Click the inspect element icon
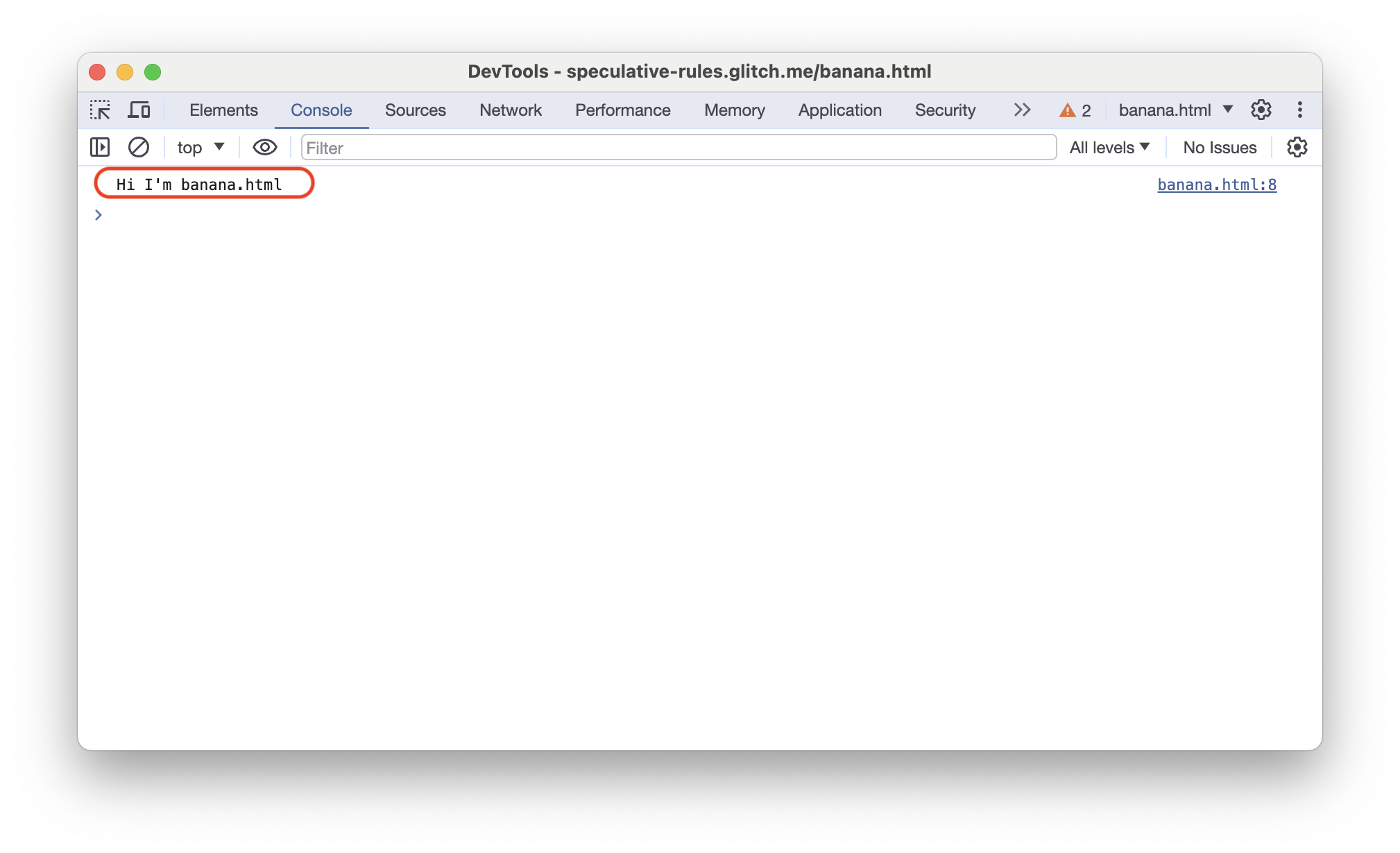 [101, 110]
